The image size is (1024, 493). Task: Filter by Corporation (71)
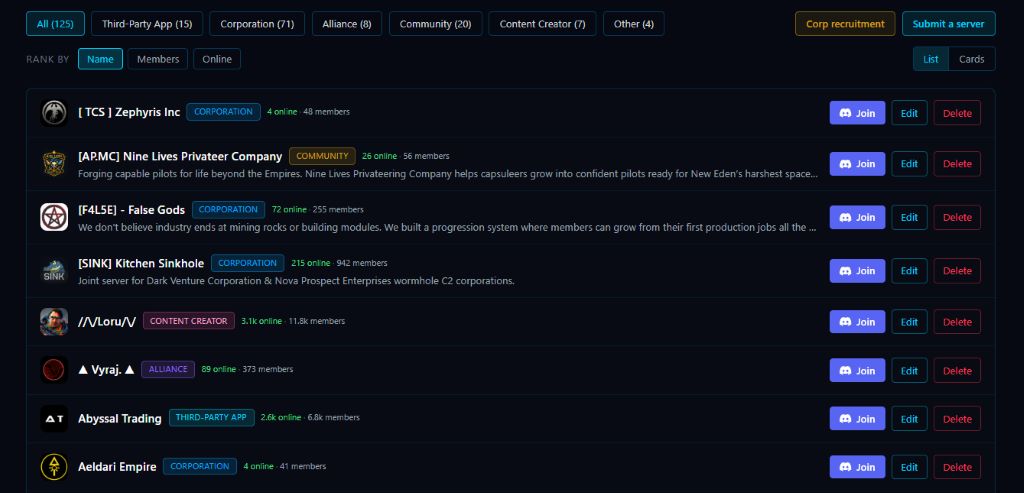tap(257, 24)
